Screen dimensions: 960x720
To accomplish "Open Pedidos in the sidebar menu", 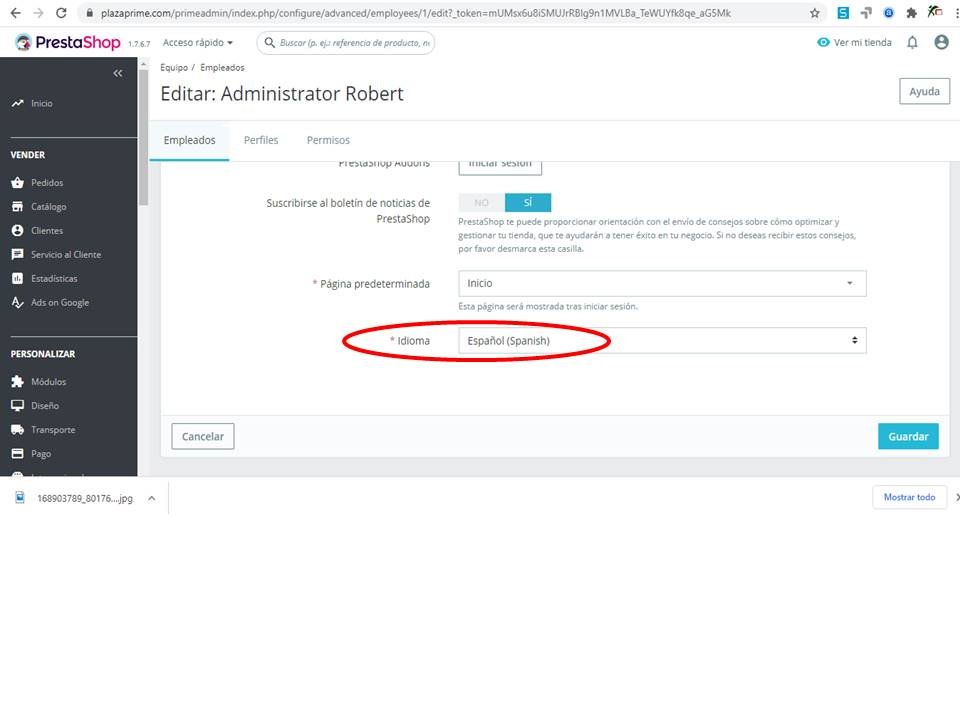I will (x=47, y=182).
